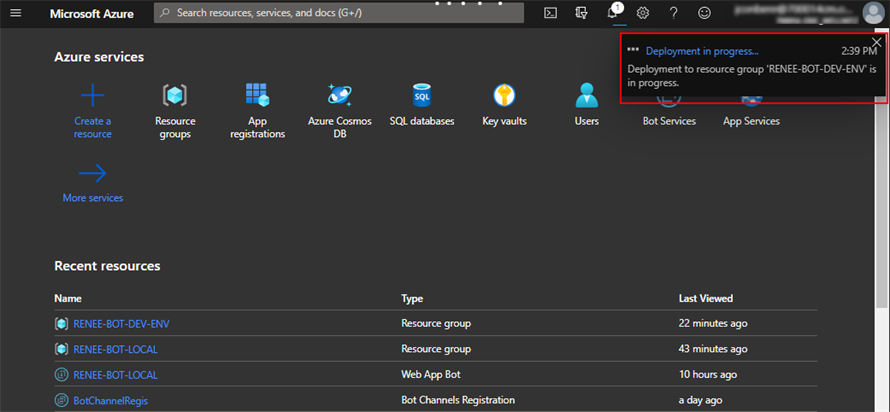Dismiss the deployment notification popup

(x=877, y=42)
